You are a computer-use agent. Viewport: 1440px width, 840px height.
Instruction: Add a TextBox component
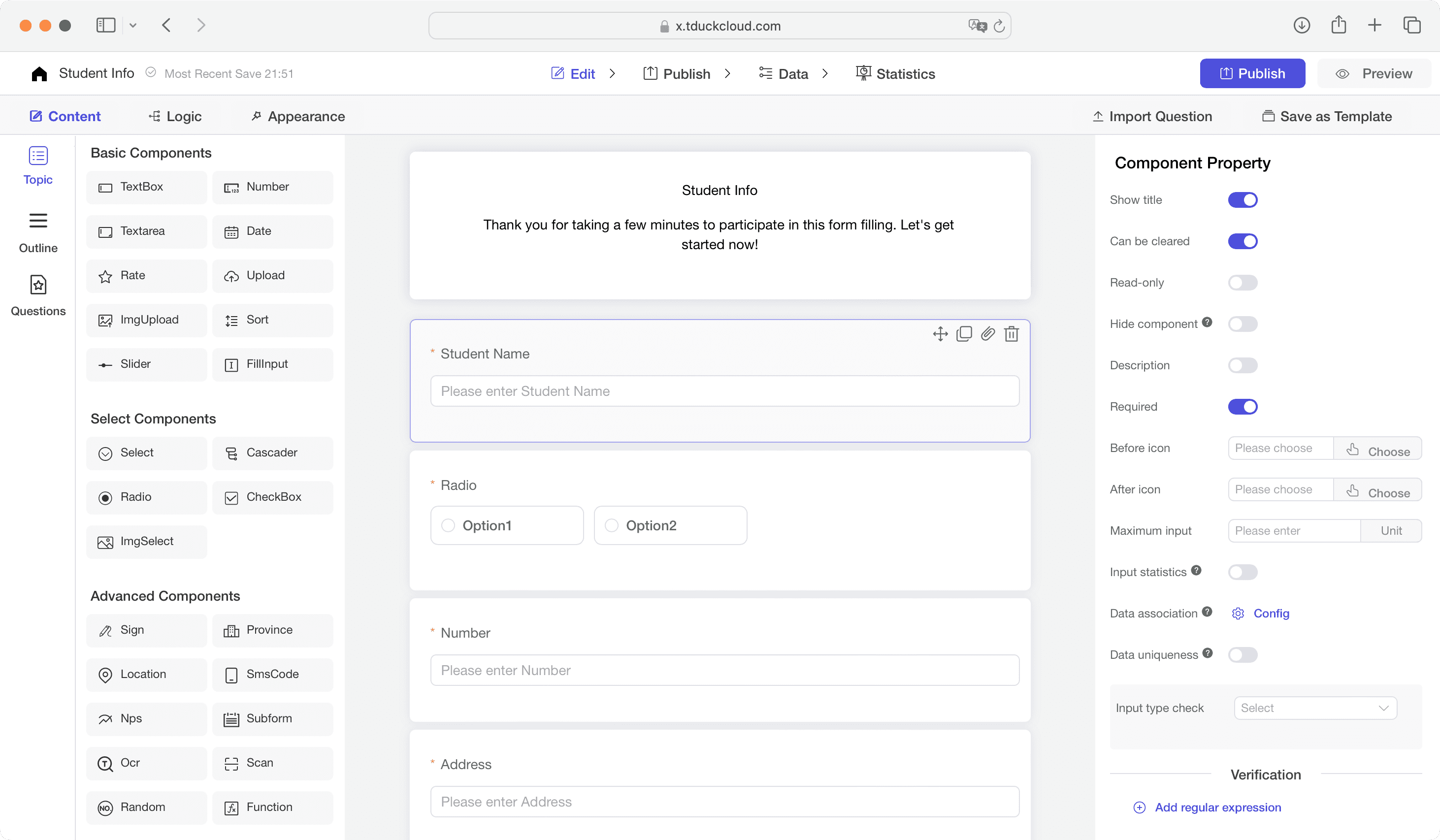146,188
